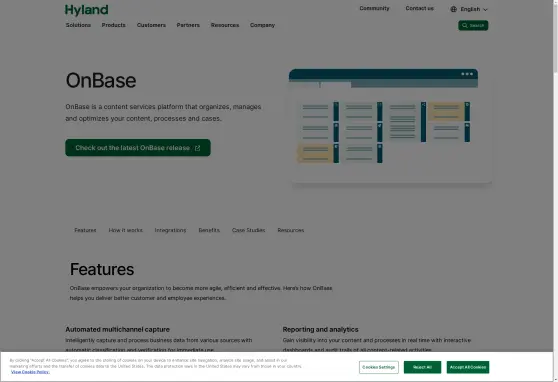This screenshot has width=558, height=382.
Task: Open the Company navigation menu
Action: (262, 25)
